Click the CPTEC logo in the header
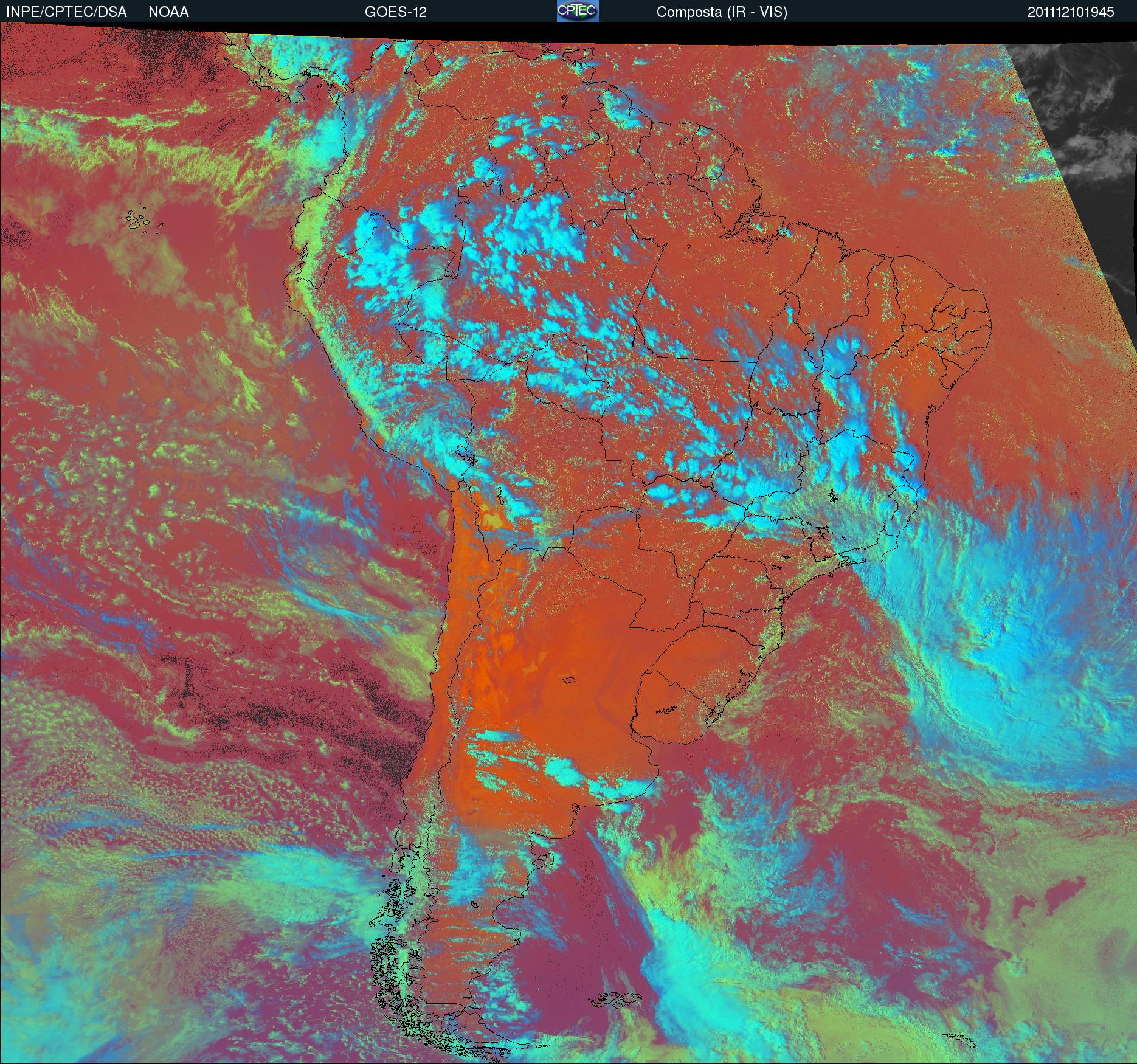Image resolution: width=1137 pixels, height=1064 pixels. point(578,11)
